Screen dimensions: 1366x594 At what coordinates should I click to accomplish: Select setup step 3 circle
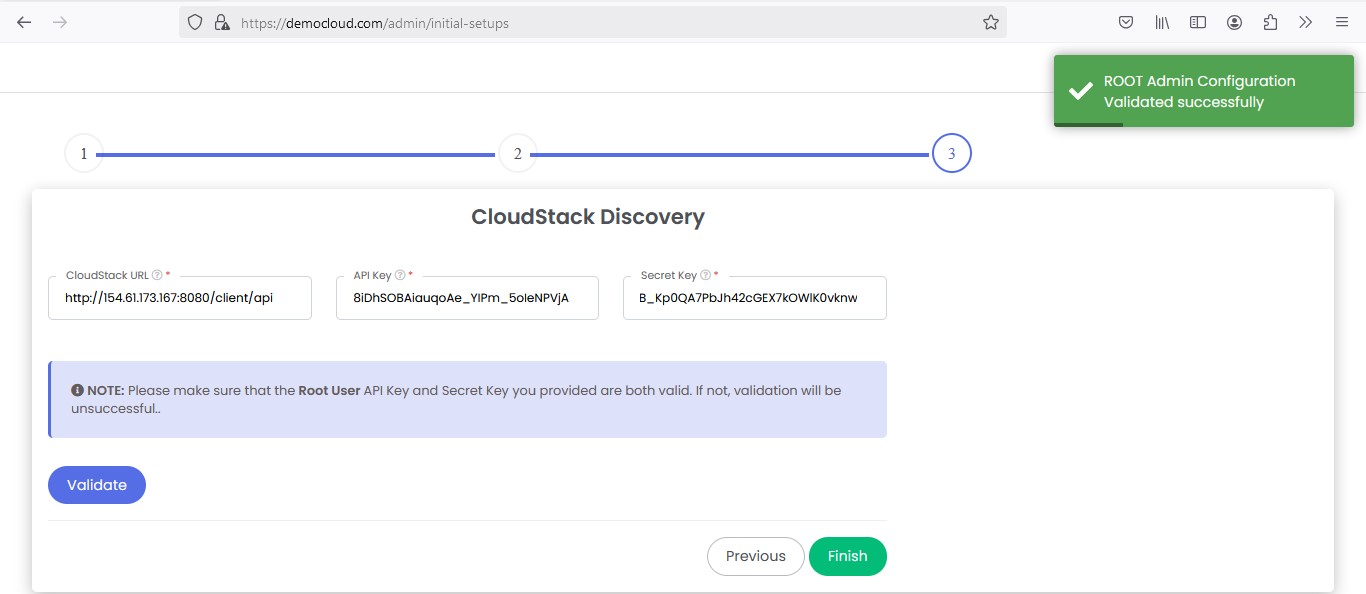952,154
